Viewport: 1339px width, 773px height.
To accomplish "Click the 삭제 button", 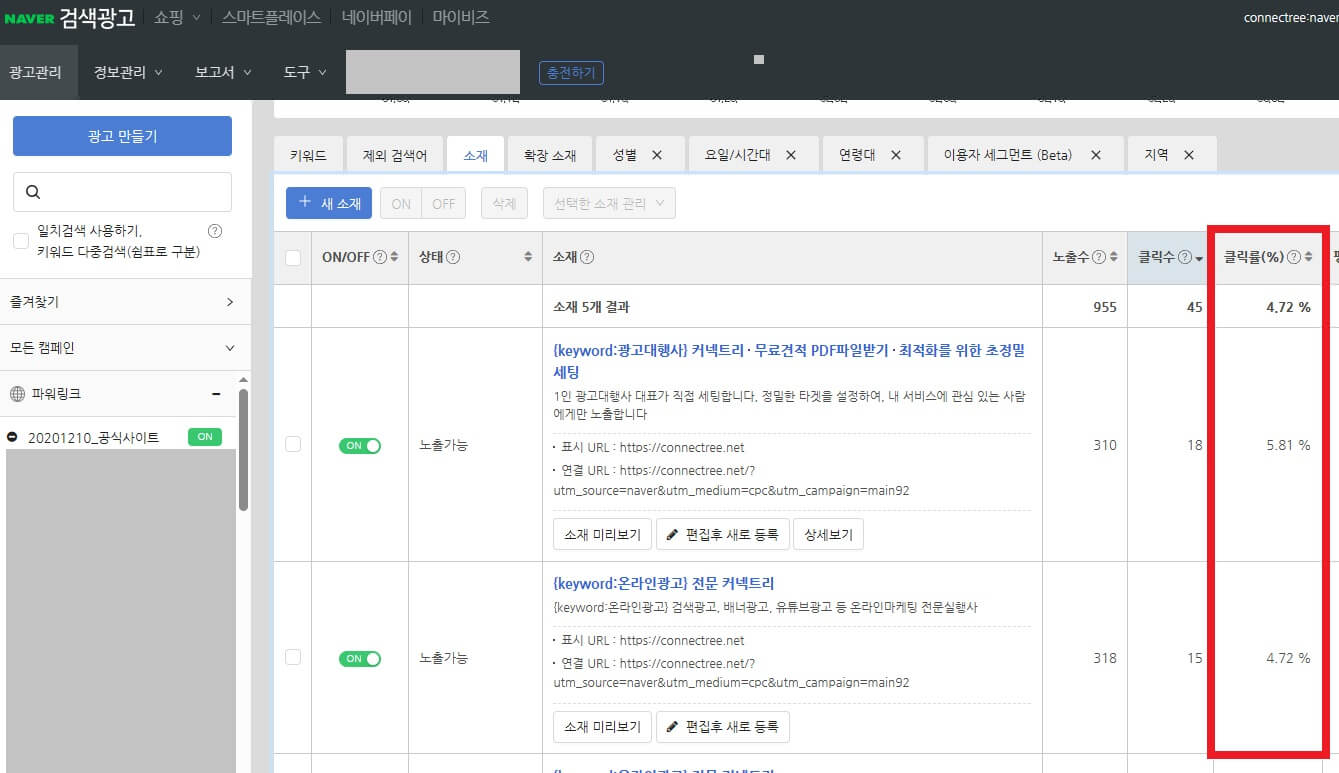I will click(504, 203).
